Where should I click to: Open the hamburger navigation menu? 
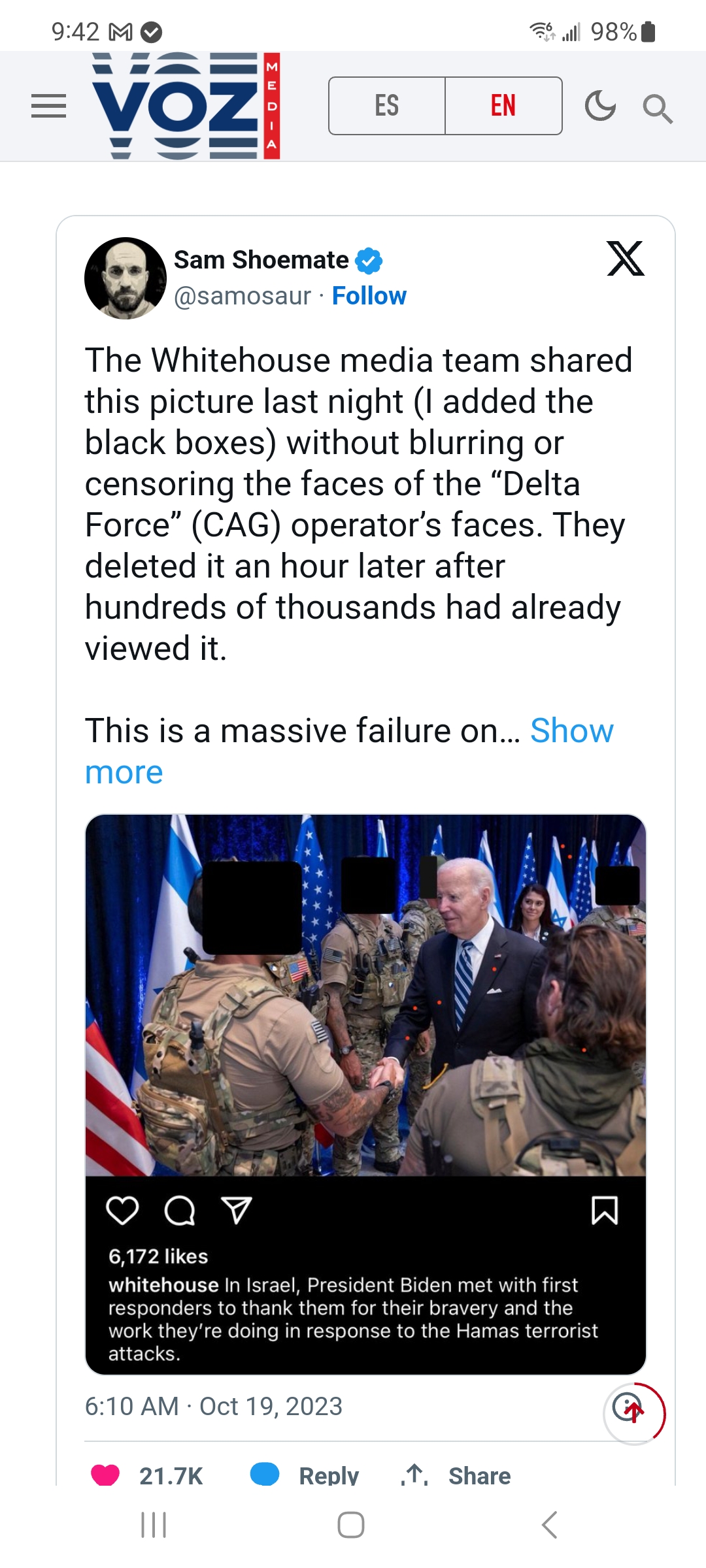48,106
